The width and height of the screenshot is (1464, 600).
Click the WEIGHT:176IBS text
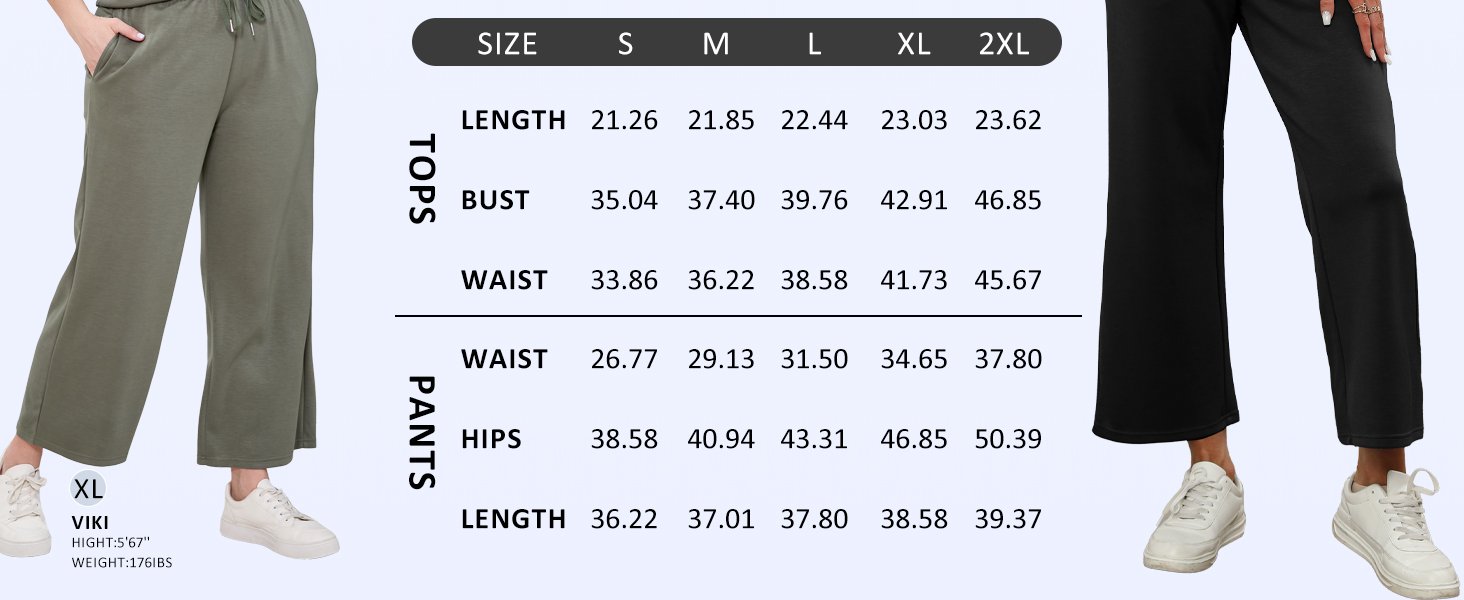[x=122, y=563]
